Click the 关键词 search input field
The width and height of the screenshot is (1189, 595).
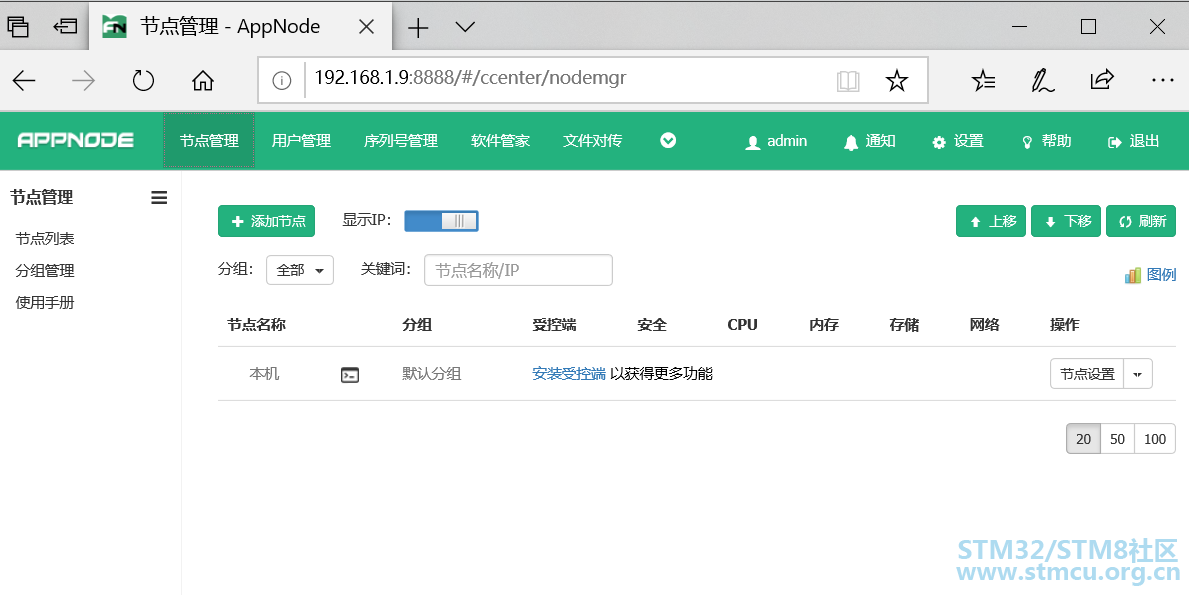(x=519, y=270)
